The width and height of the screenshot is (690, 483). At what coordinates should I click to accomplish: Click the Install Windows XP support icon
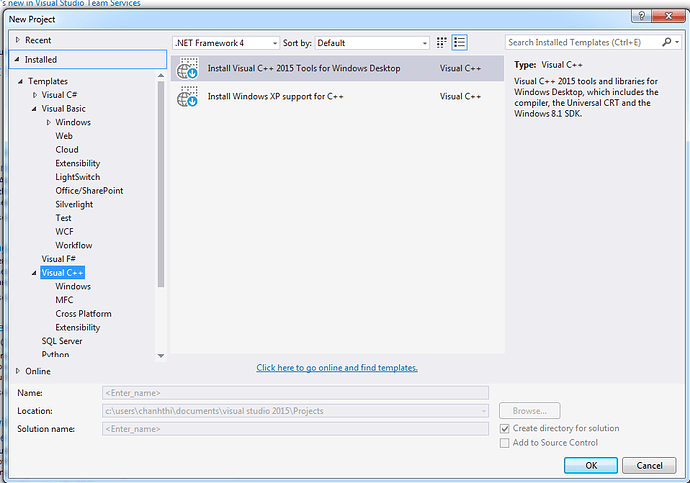tap(187, 96)
